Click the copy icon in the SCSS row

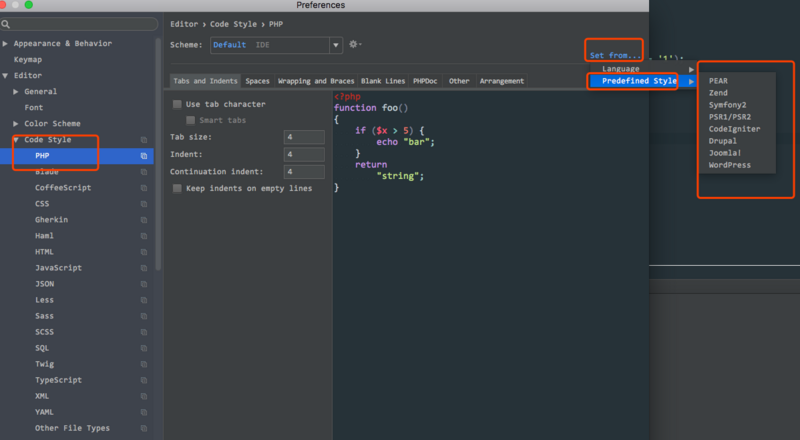click(x=144, y=332)
